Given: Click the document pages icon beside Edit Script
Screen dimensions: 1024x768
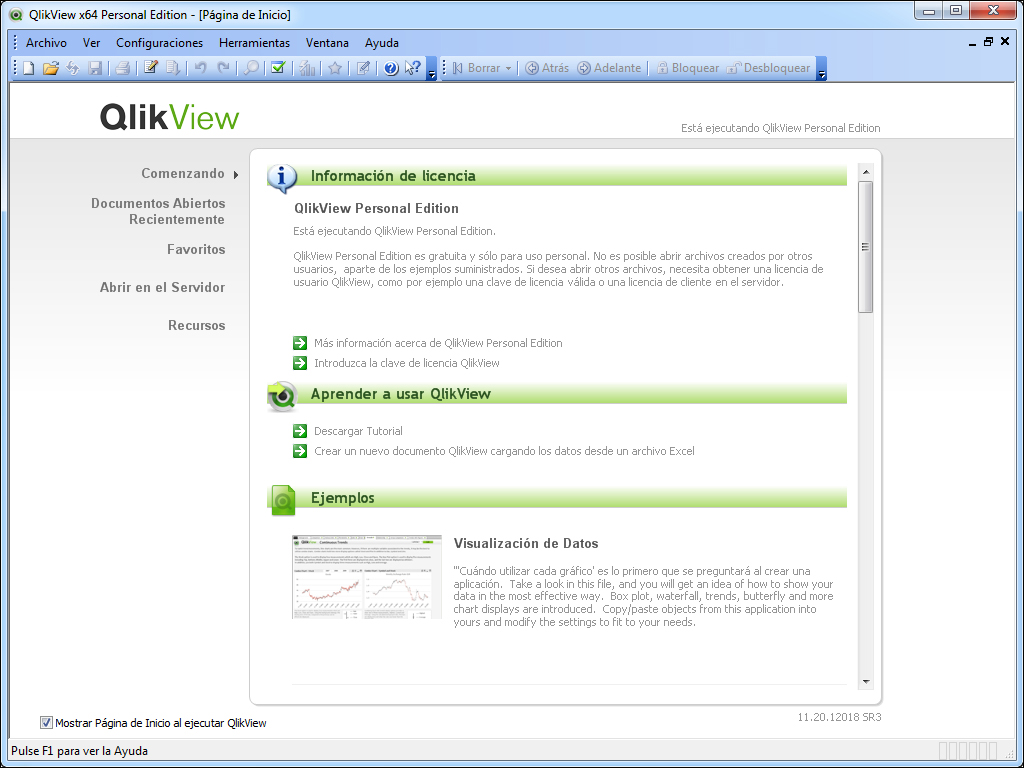Looking at the screenshot, I should pyautogui.click(x=173, y=68).
